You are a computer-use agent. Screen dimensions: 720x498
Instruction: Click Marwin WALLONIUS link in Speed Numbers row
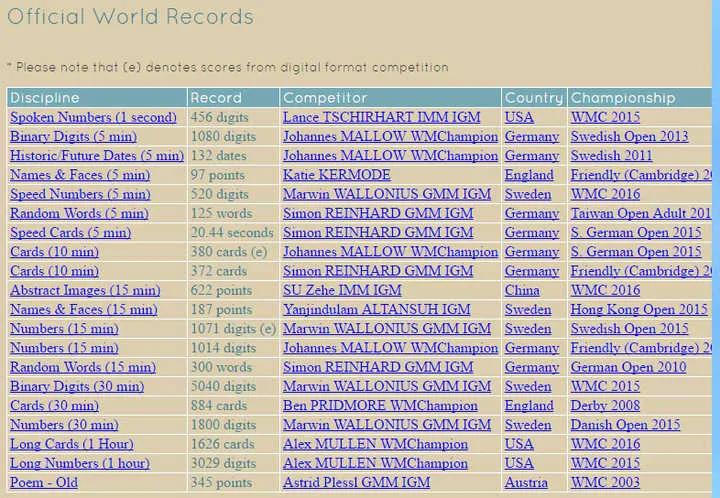[x=387, y=195]
